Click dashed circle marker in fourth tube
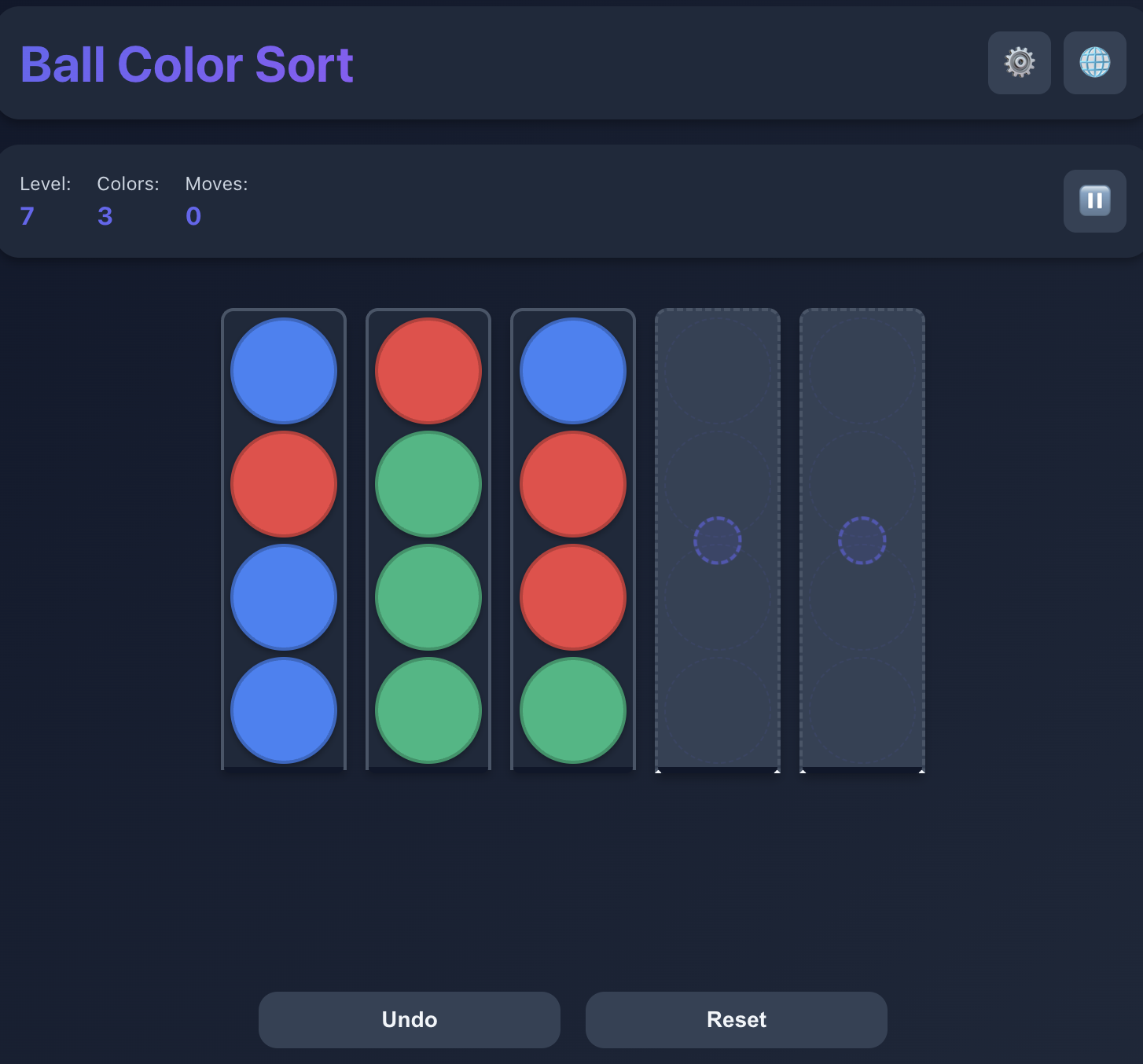Viewport: 1143px width, 1064px height. pos(717,541)
